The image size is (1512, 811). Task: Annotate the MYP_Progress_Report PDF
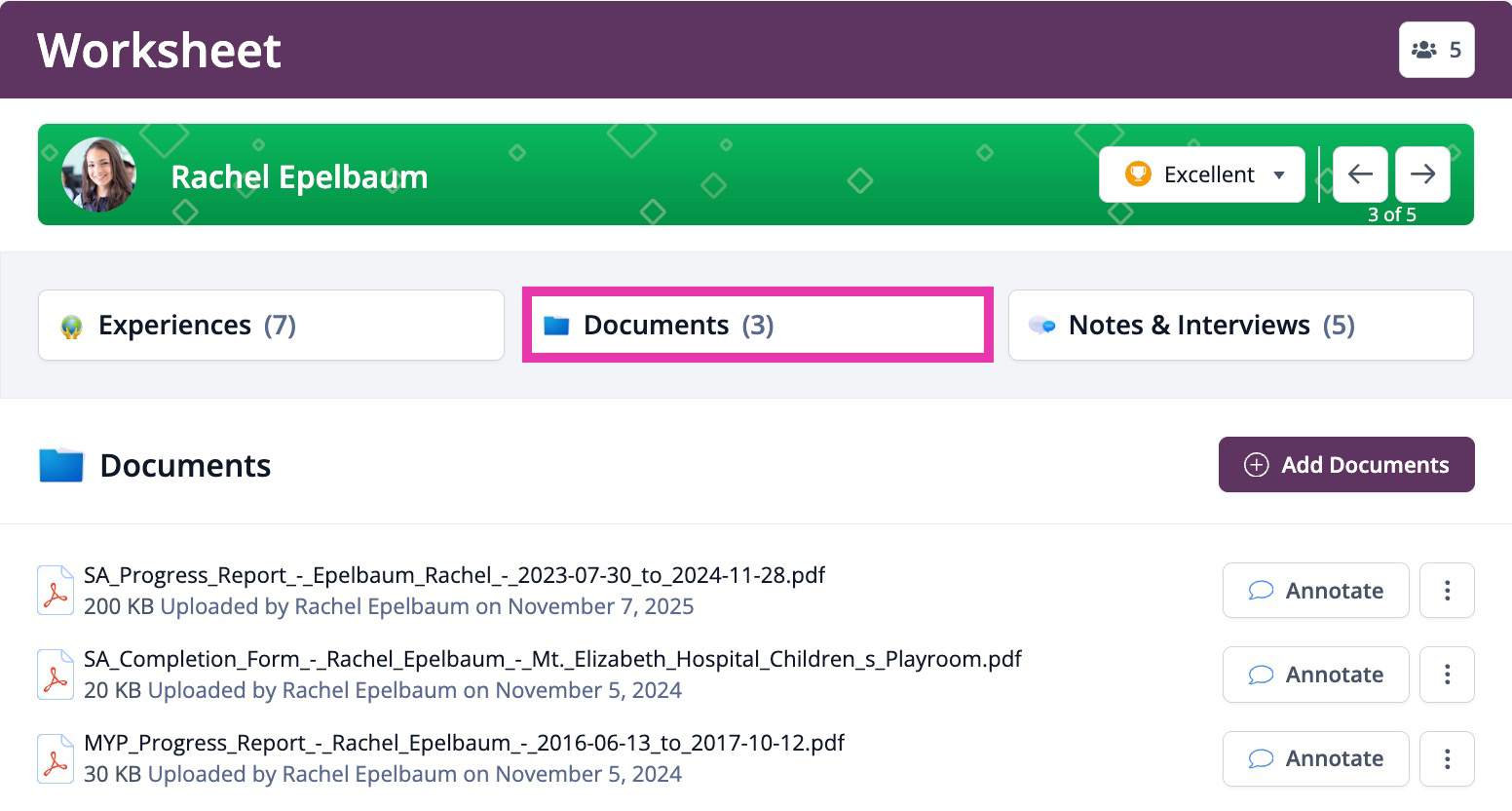(1315, 758)
